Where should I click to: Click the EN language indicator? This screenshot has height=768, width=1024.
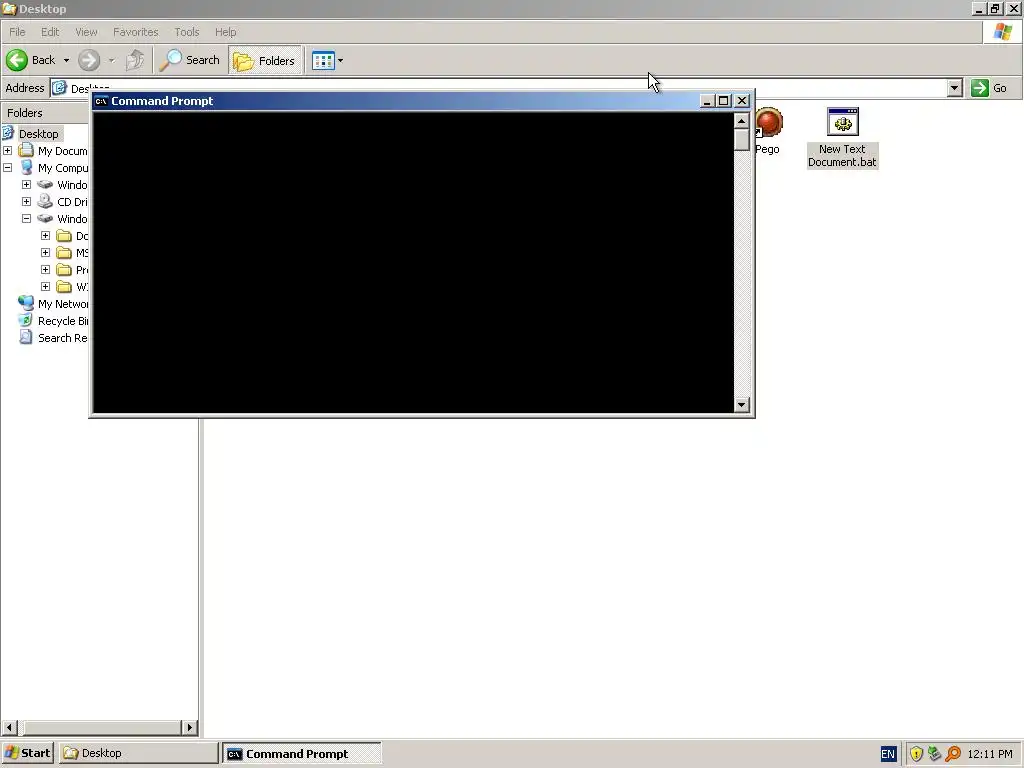(x=888, y=754)
